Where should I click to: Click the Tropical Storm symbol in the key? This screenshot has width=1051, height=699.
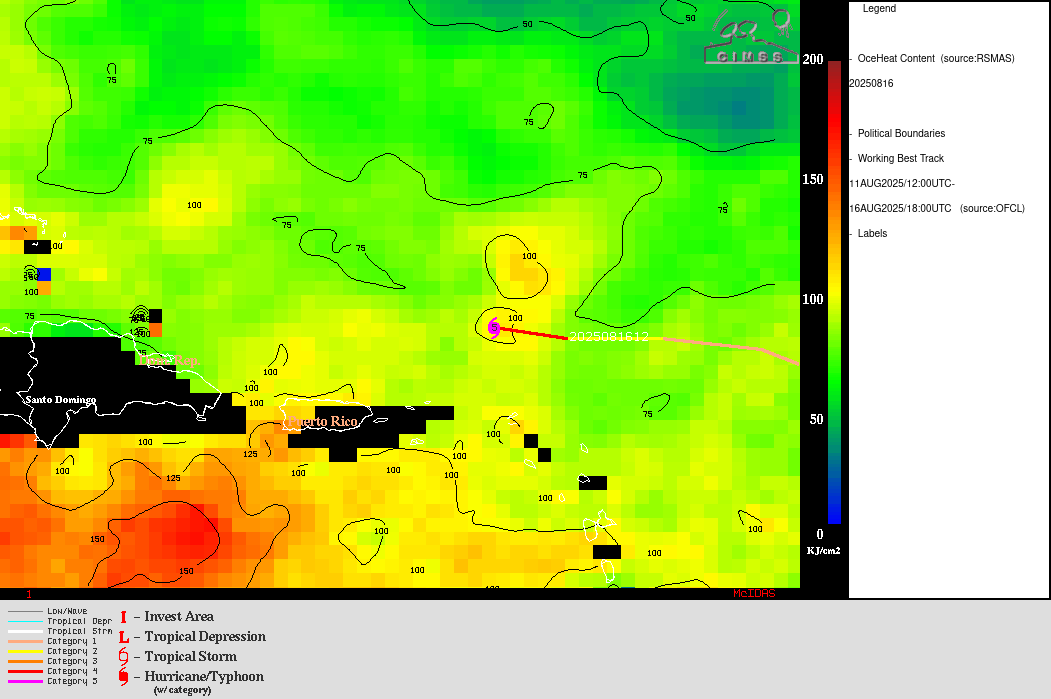tap(123, 657)
